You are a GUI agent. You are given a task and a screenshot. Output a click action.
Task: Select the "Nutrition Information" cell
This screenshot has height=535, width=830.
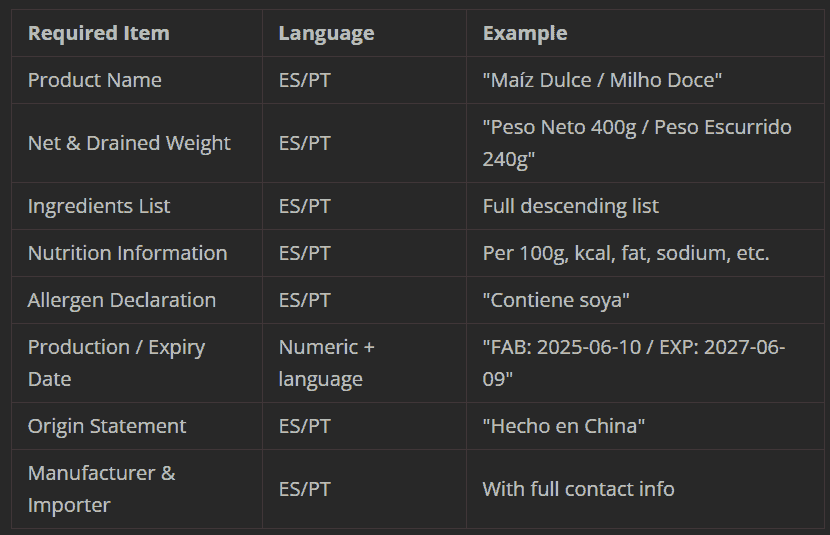point(127,253)
